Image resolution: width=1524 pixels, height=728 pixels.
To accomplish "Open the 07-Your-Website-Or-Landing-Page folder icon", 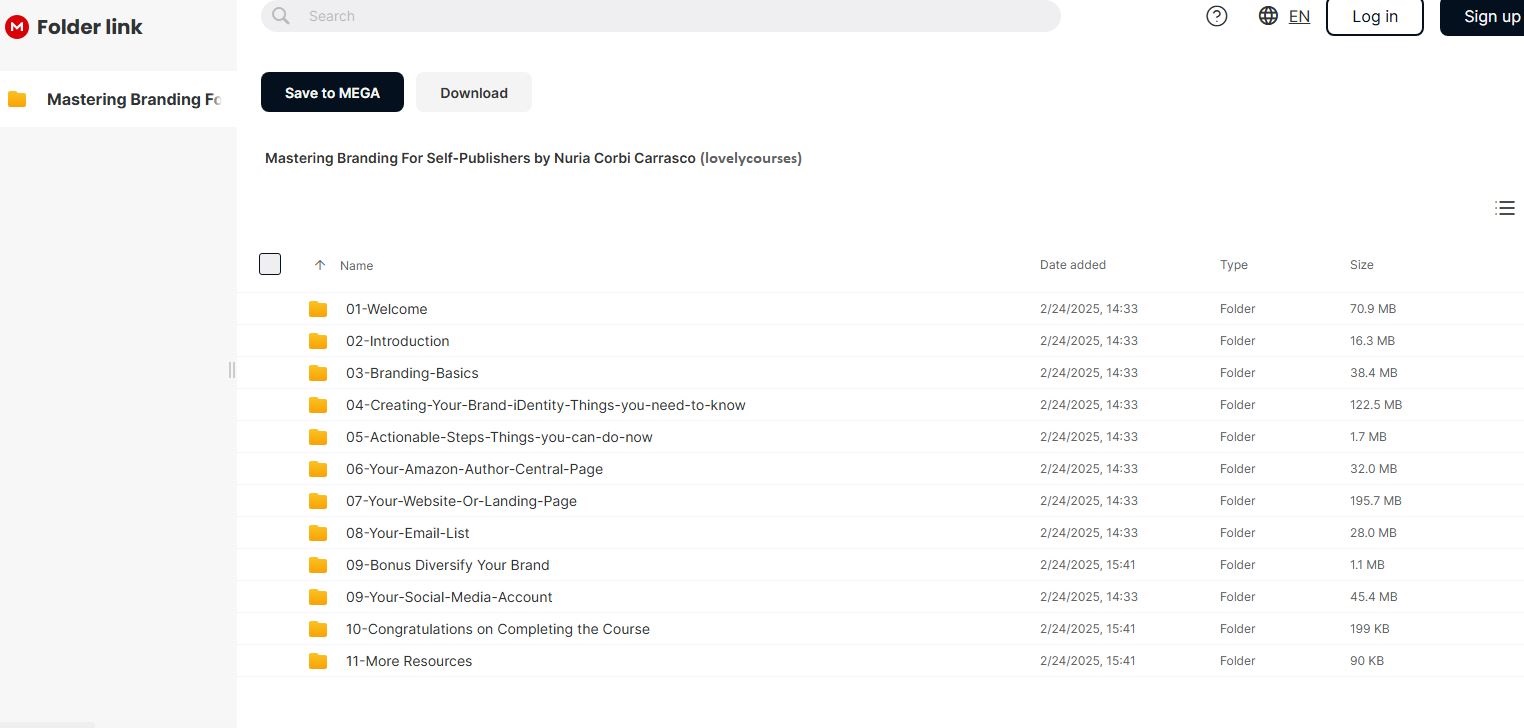I will [318, 501].
